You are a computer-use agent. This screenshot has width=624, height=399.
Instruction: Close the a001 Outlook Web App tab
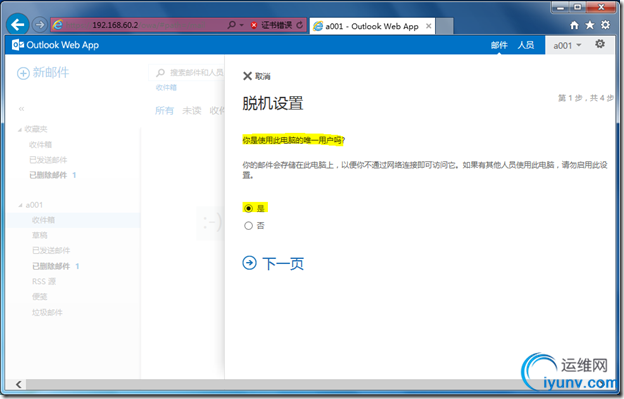429,26
